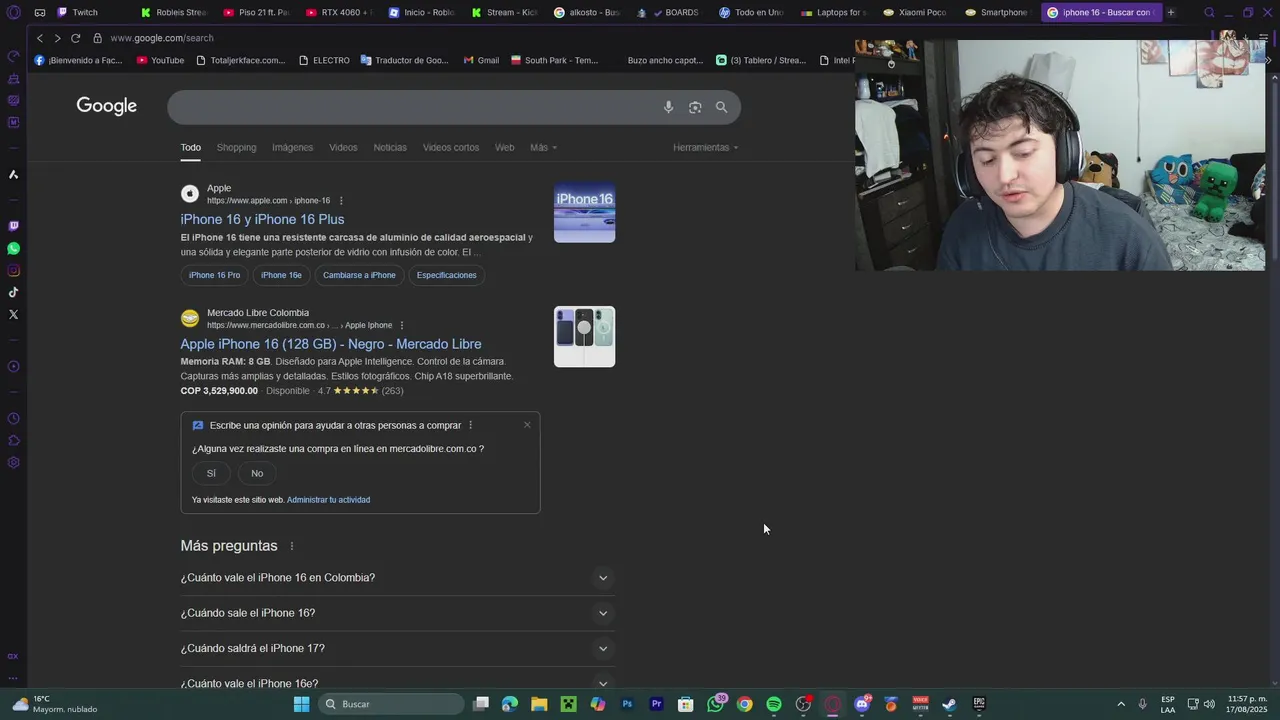Open the iPhone 16 Apple result thumbnail
The width and height of the screenshot is (1280, 720).
click(584, 212)
